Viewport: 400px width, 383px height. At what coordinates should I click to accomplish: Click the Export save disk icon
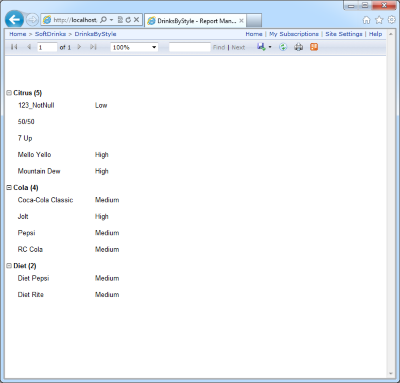pos(261,47)
